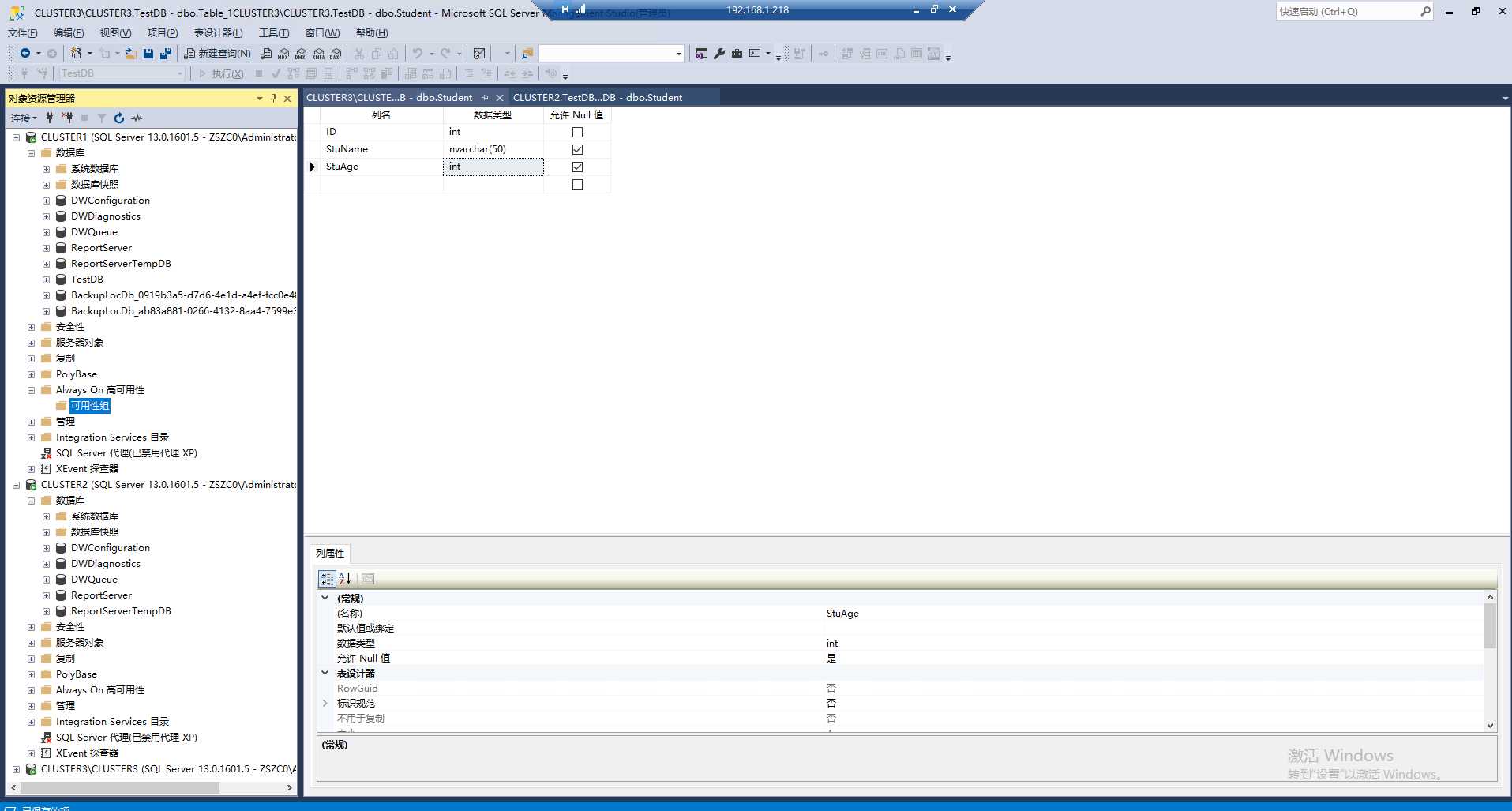Expand the TestDB database node

click(46, 280)
